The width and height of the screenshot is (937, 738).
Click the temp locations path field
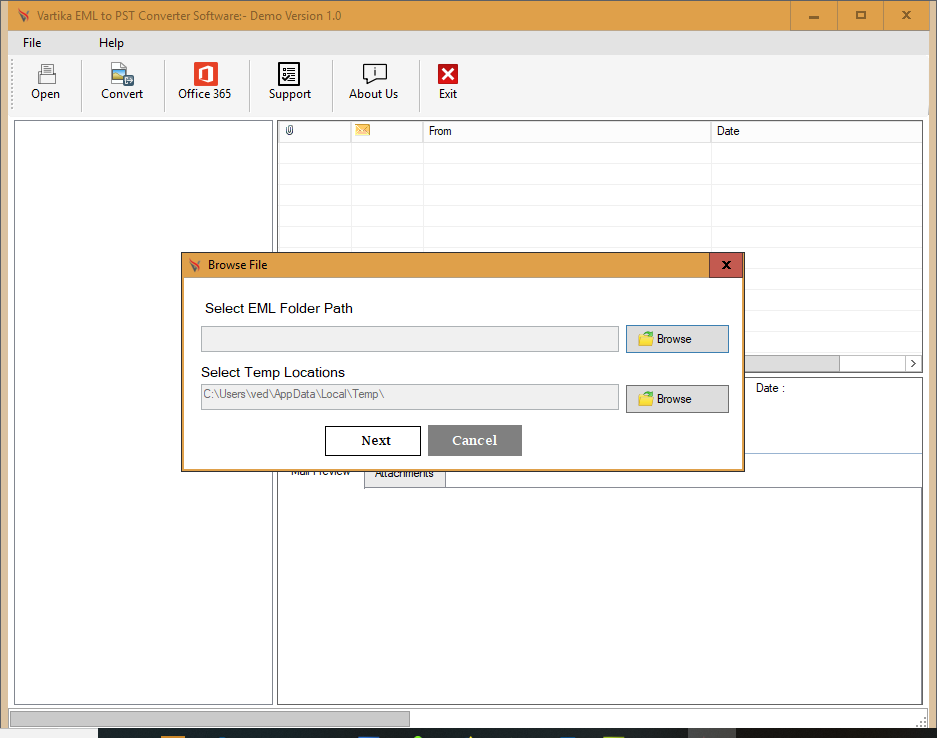(x=410, y=397)
